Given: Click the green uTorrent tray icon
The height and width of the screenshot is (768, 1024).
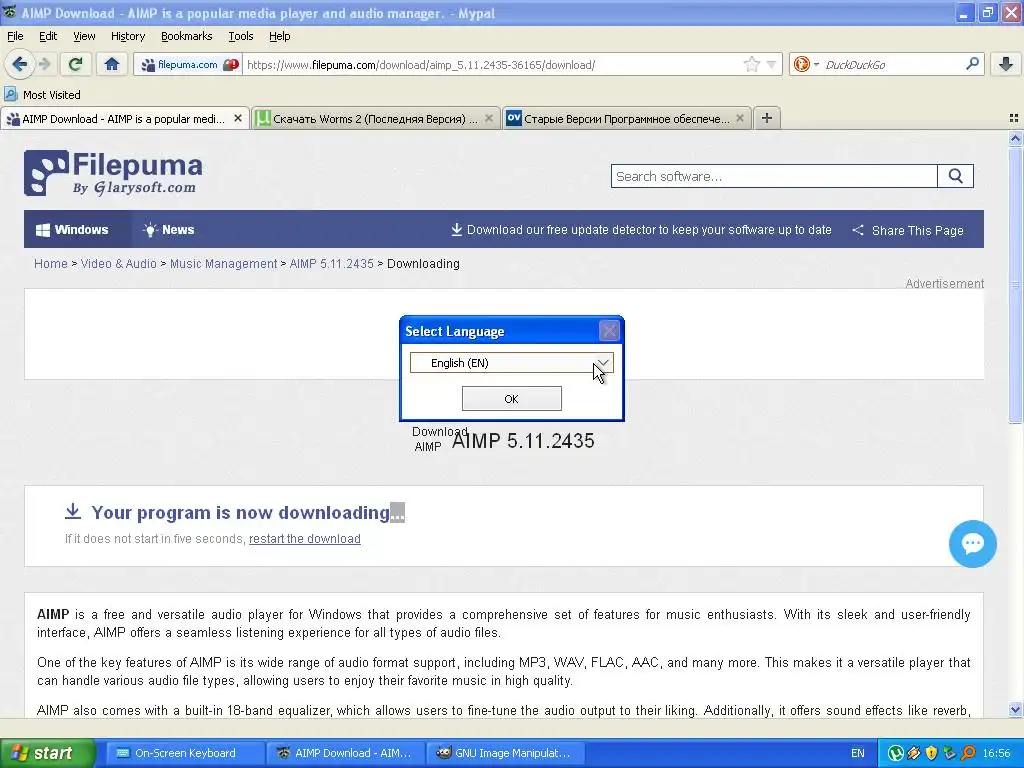Looking at the screenshot, I should coord(896,753).
